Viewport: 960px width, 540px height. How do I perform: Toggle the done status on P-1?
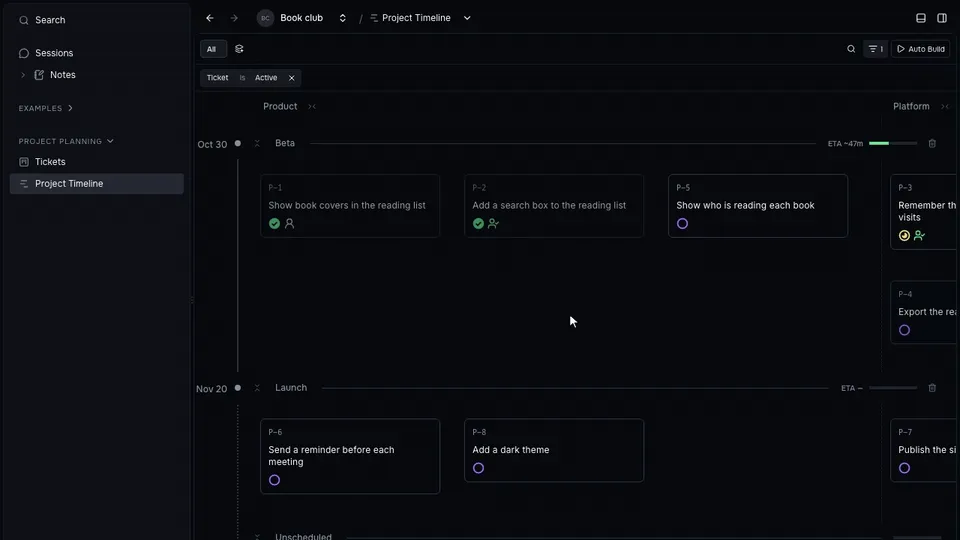(x=274, y=223)
